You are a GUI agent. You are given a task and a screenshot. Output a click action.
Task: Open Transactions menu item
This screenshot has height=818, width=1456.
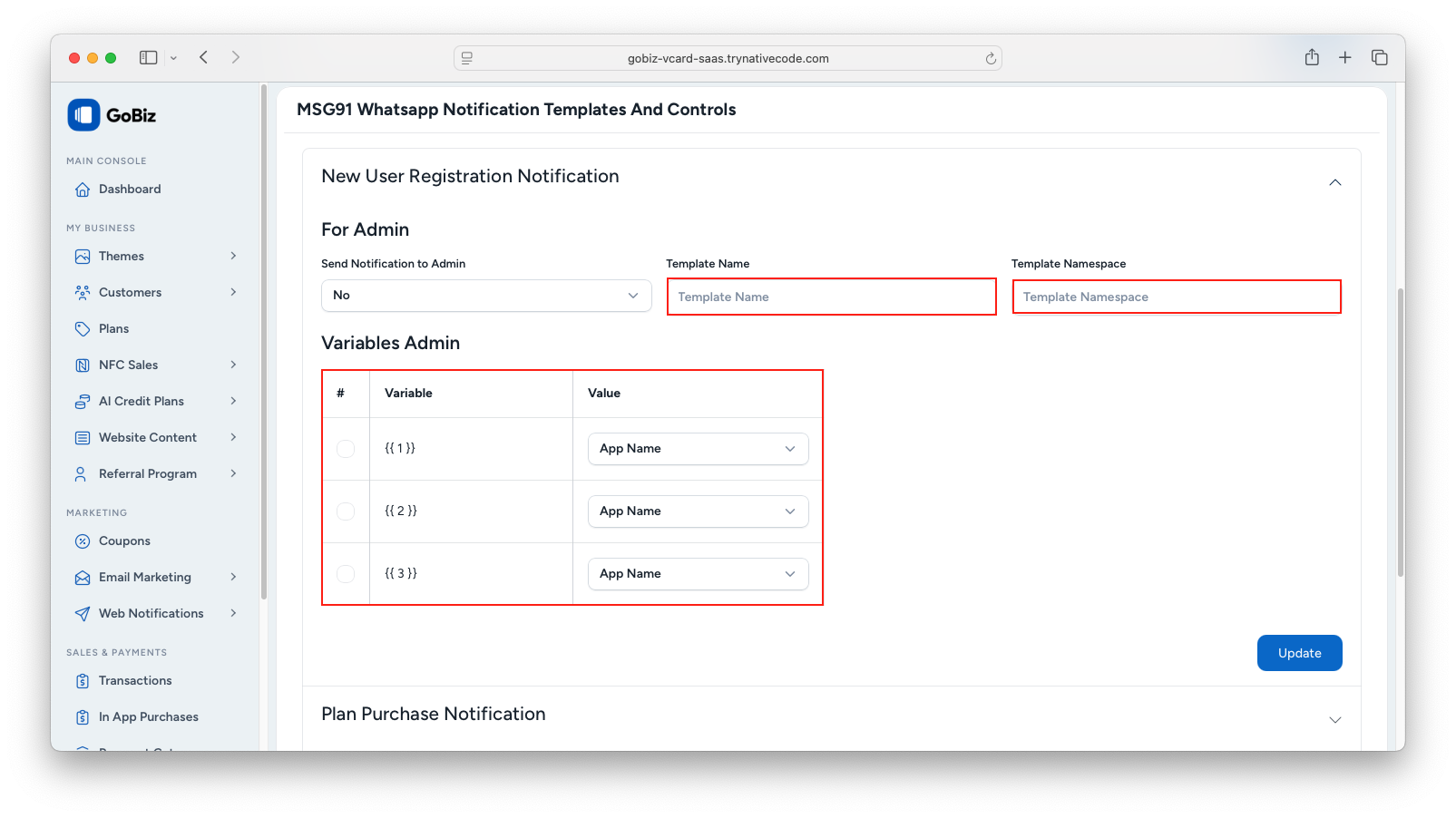pos(135,681)
